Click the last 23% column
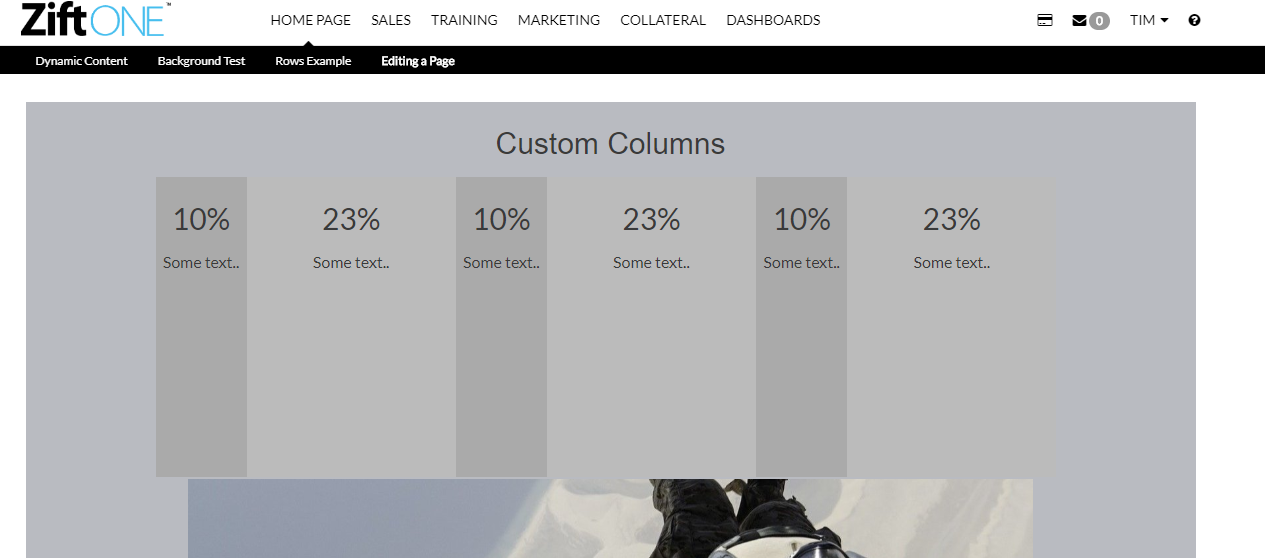This screenshot has height=558, width=1265. click(951, 327)
